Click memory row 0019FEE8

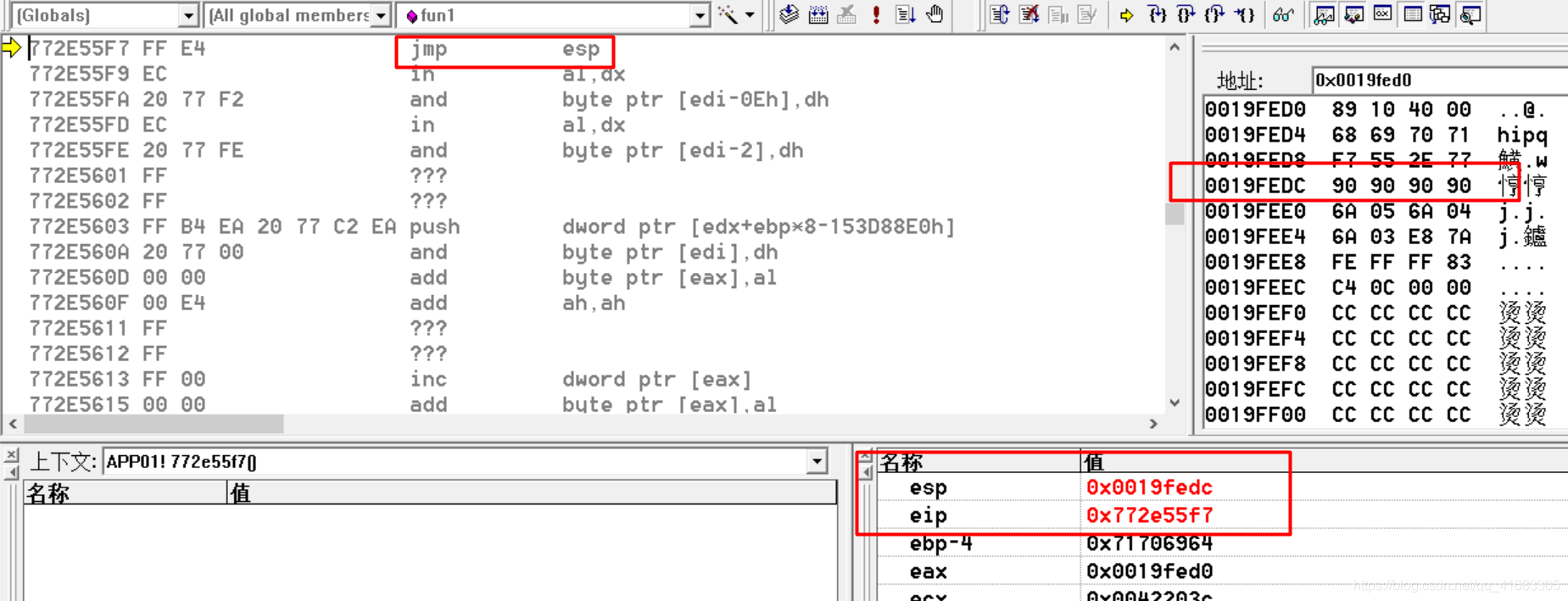(x=1375, y=262)
